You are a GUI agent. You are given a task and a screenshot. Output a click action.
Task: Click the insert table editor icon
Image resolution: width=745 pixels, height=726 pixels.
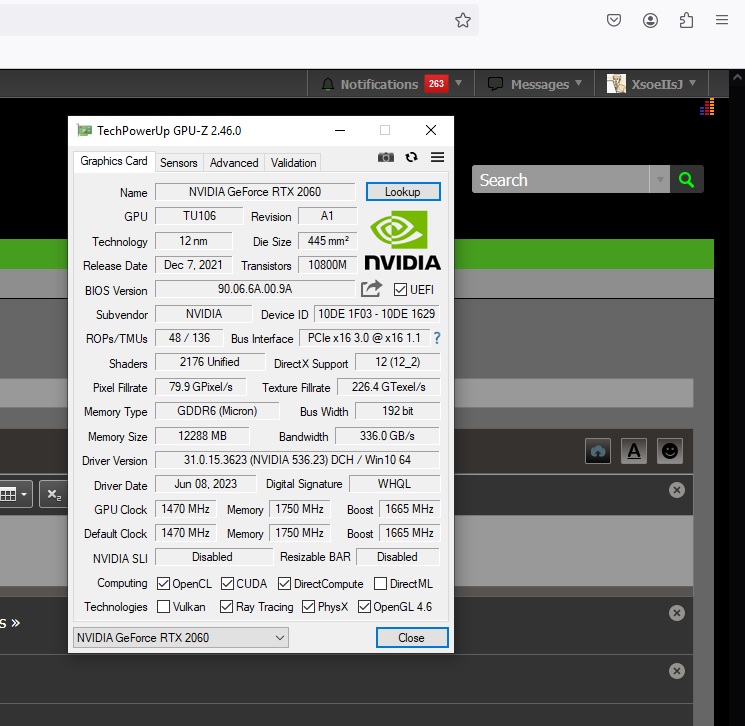click(x=8, y=495)
